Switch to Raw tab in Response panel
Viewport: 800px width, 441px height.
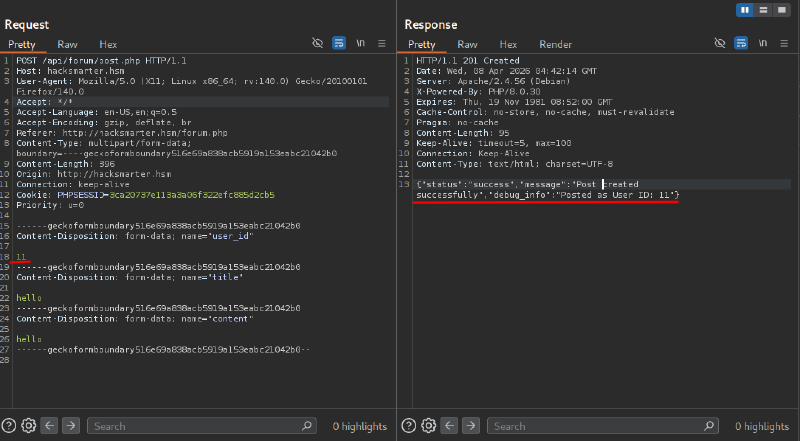click(x=467, y=44)
